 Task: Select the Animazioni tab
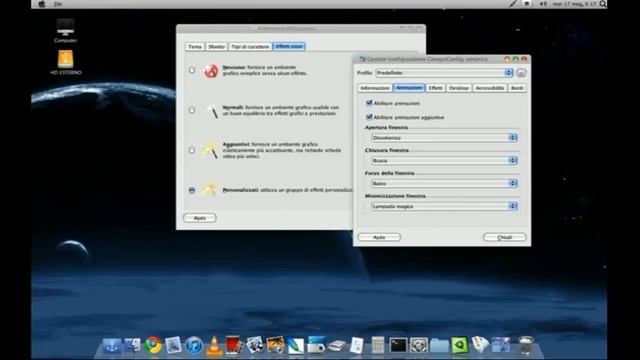coord(409,88)
